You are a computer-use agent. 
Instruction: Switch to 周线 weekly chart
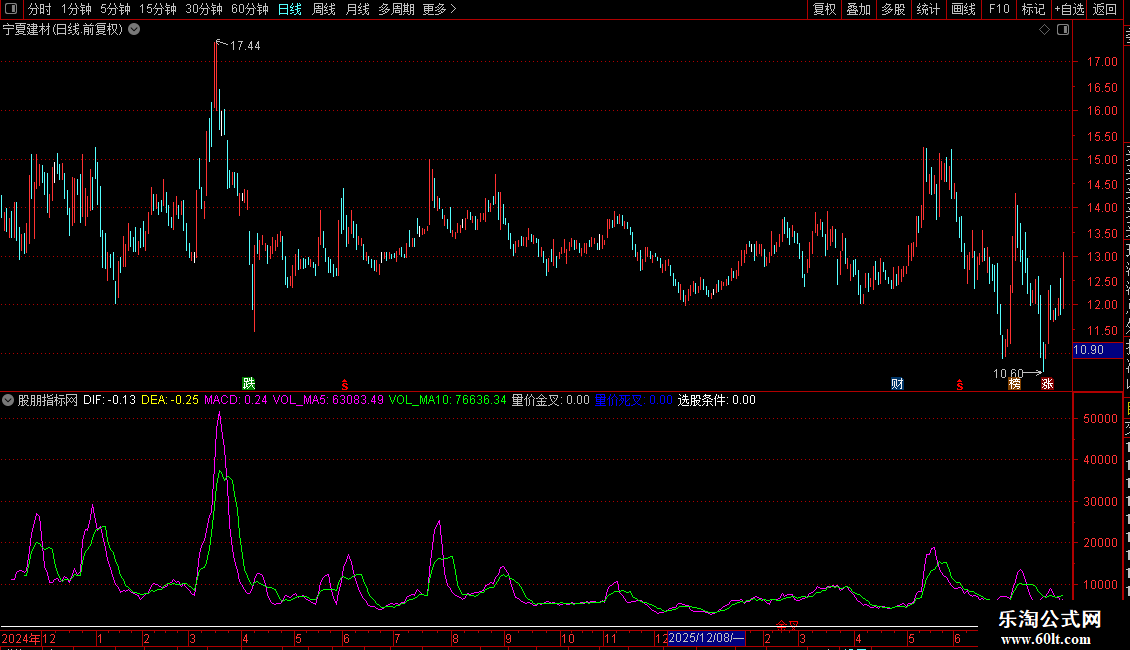324,9
